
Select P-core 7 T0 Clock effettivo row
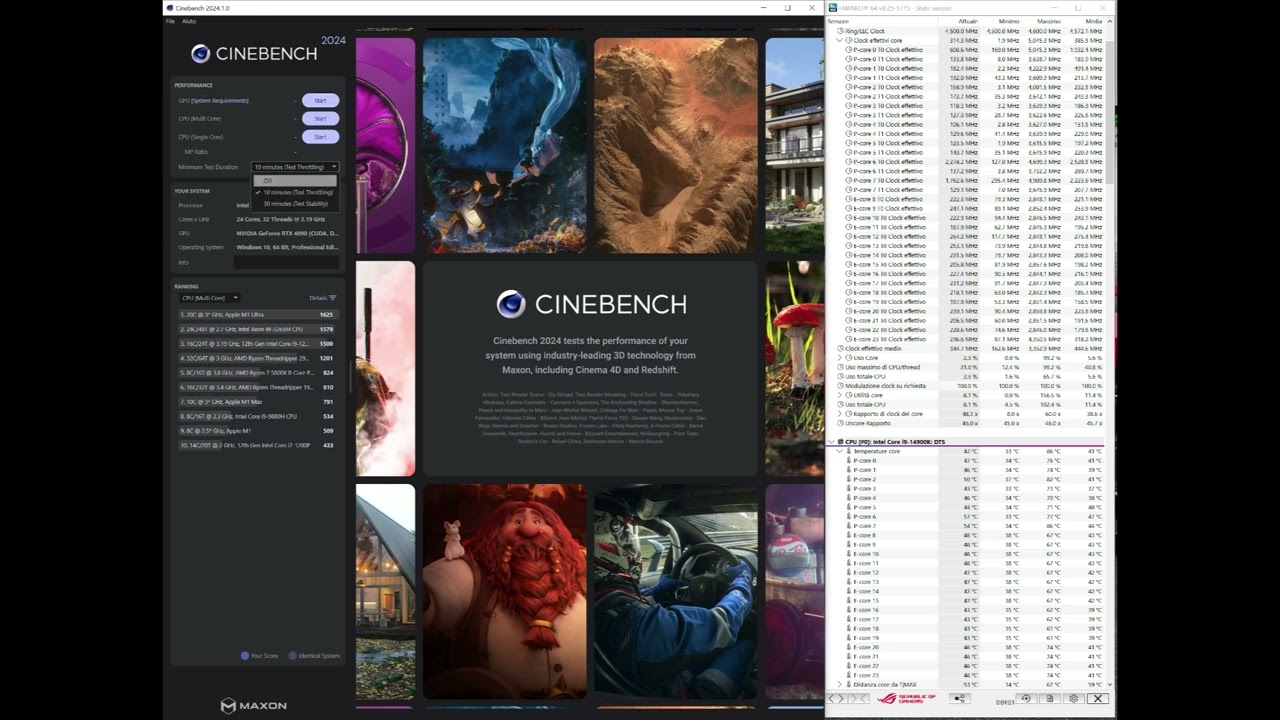coord(966,180)
